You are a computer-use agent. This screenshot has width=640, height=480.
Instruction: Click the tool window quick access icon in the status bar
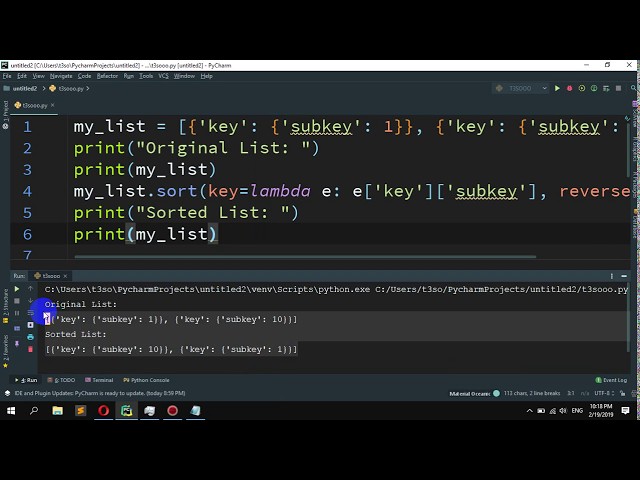7,393
